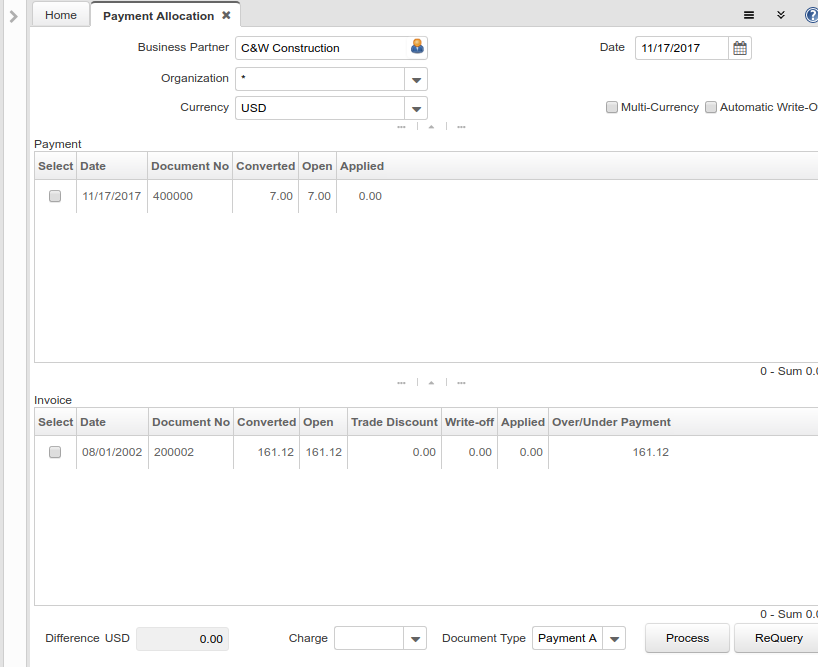Image resolution: width=818 pixels, height=667 pixels.
Task: Toggle the Automatic Write-Off checkbox
Action: point(711,107)
